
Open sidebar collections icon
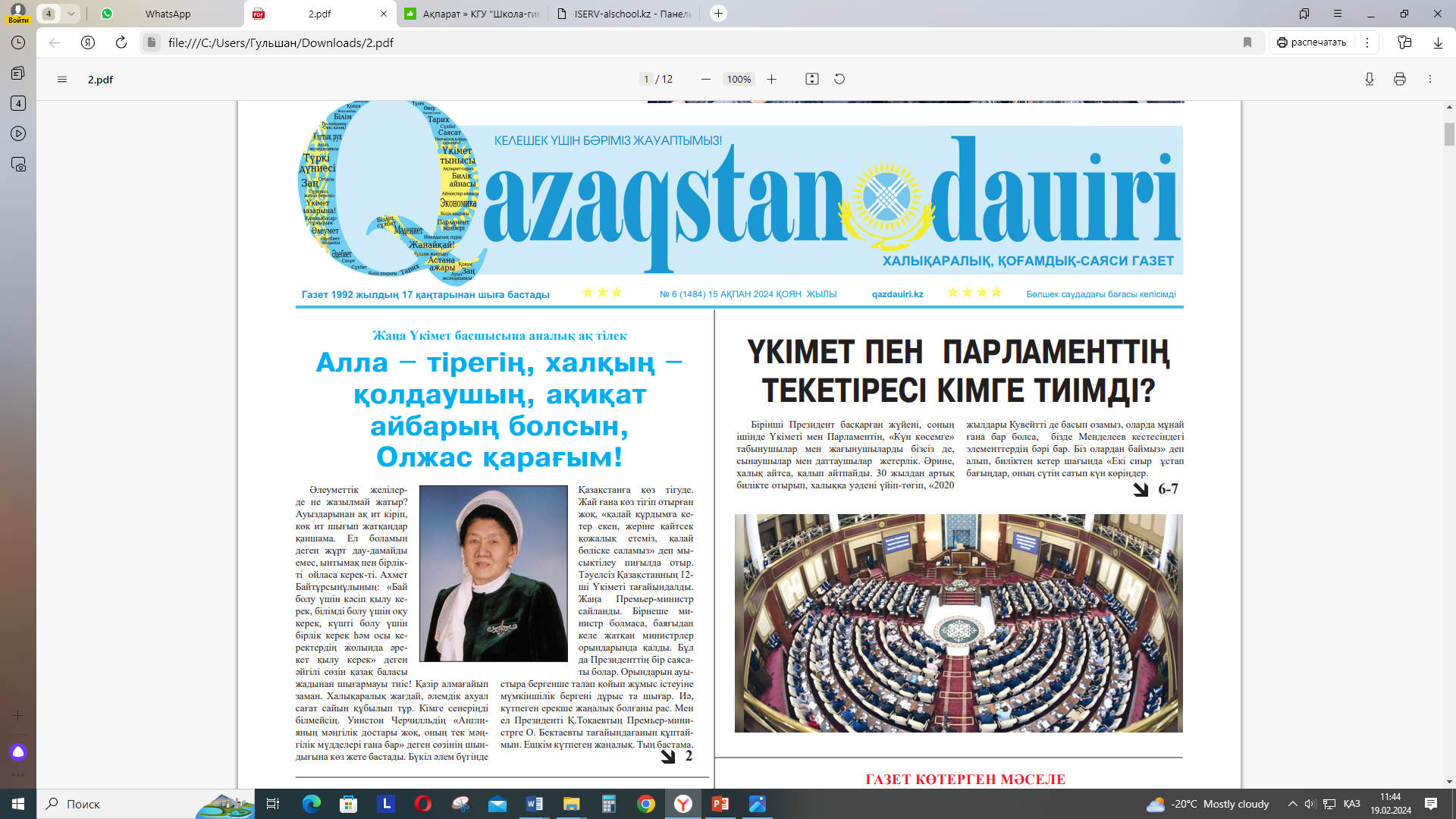click(18, 73)
